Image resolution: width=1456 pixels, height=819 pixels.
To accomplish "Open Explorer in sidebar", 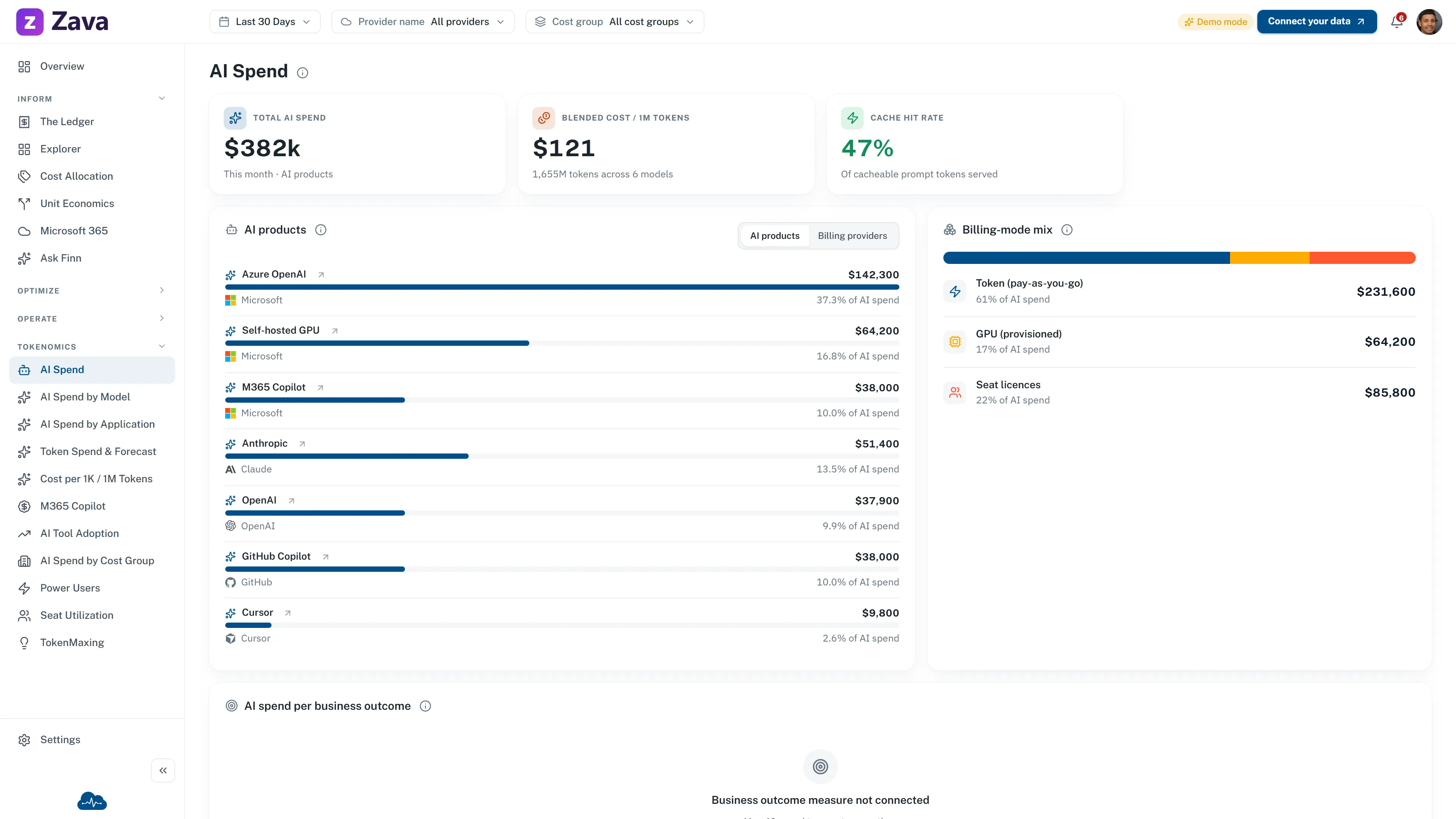I will coord(92,149).
